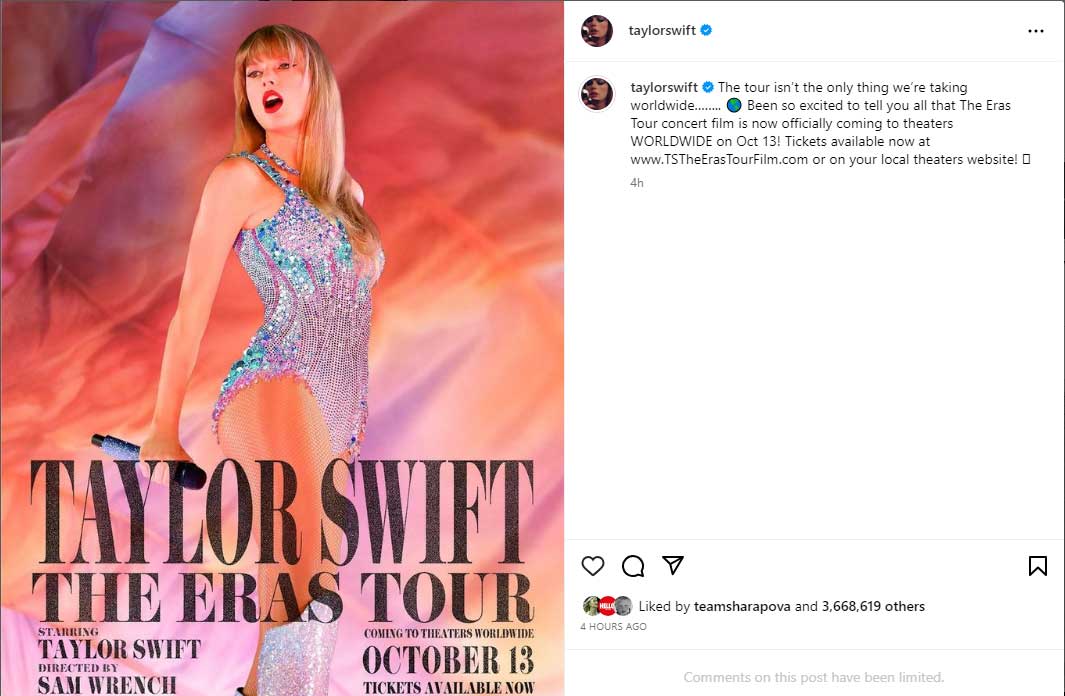
Task: Click the 4h timestamp under the caption
Action: [x=637, y=183]
